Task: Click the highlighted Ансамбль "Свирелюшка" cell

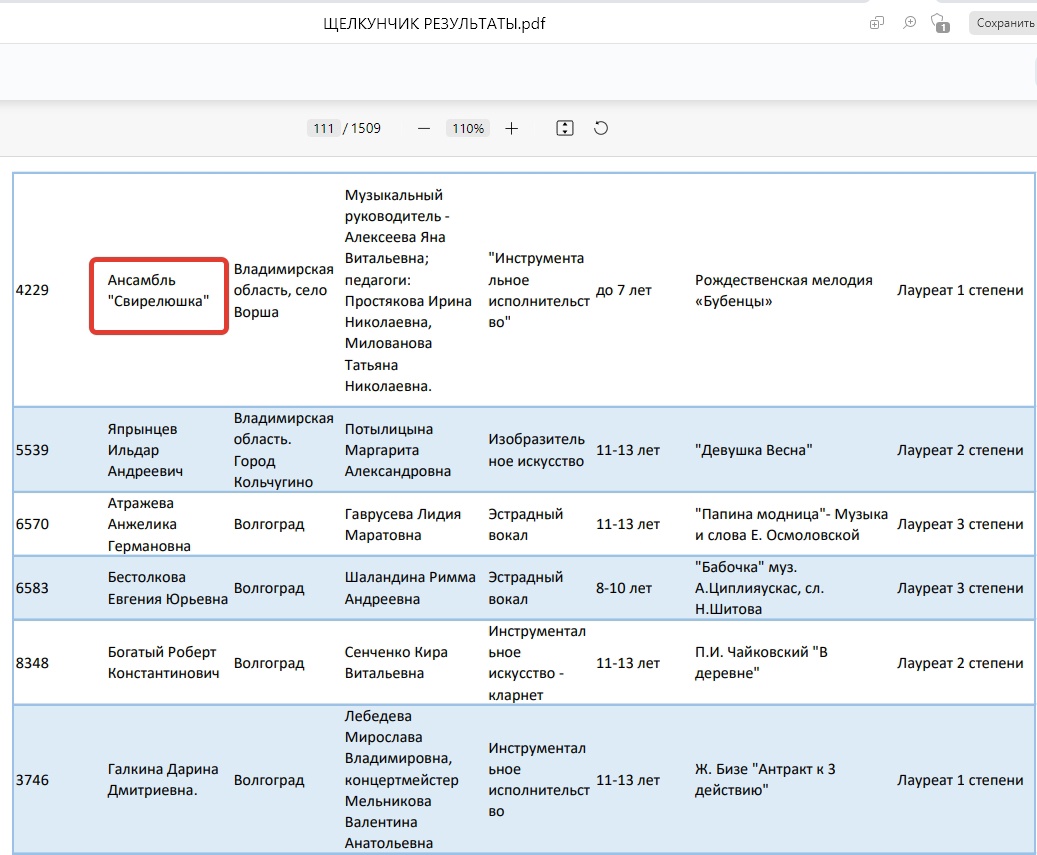Action: coord(159,290)
